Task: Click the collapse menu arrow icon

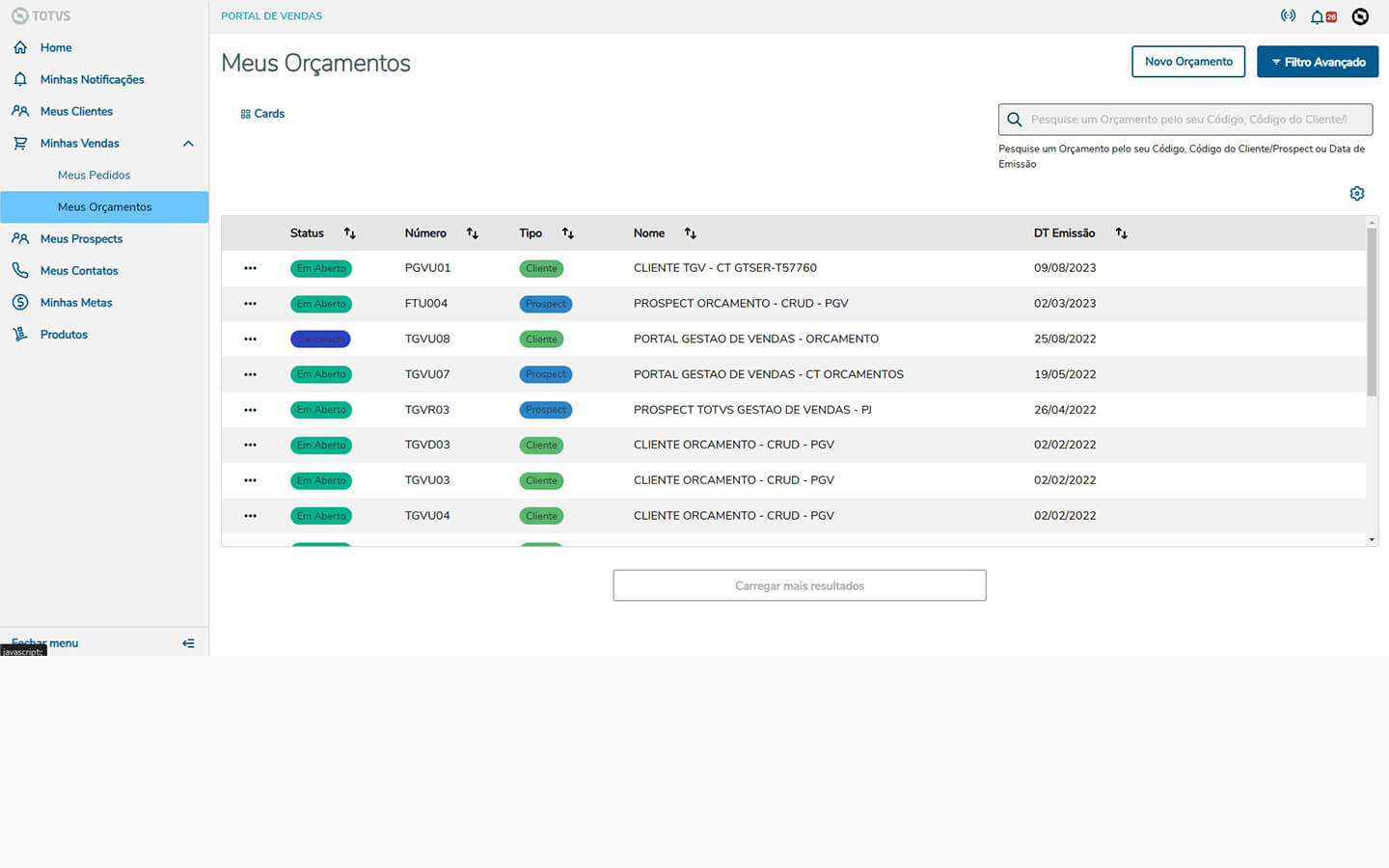Action: coord(188,643)
